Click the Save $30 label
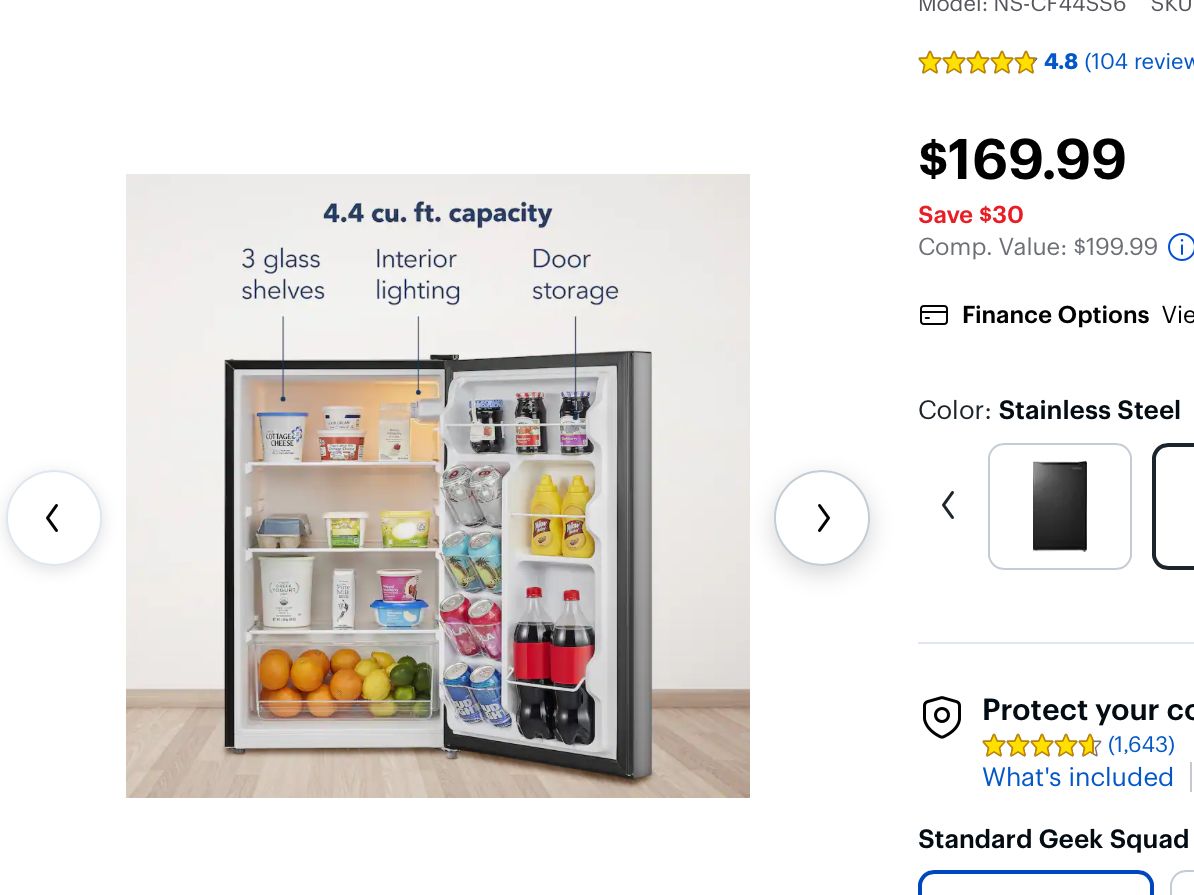Screen dimensions: 1194x895 970,215
